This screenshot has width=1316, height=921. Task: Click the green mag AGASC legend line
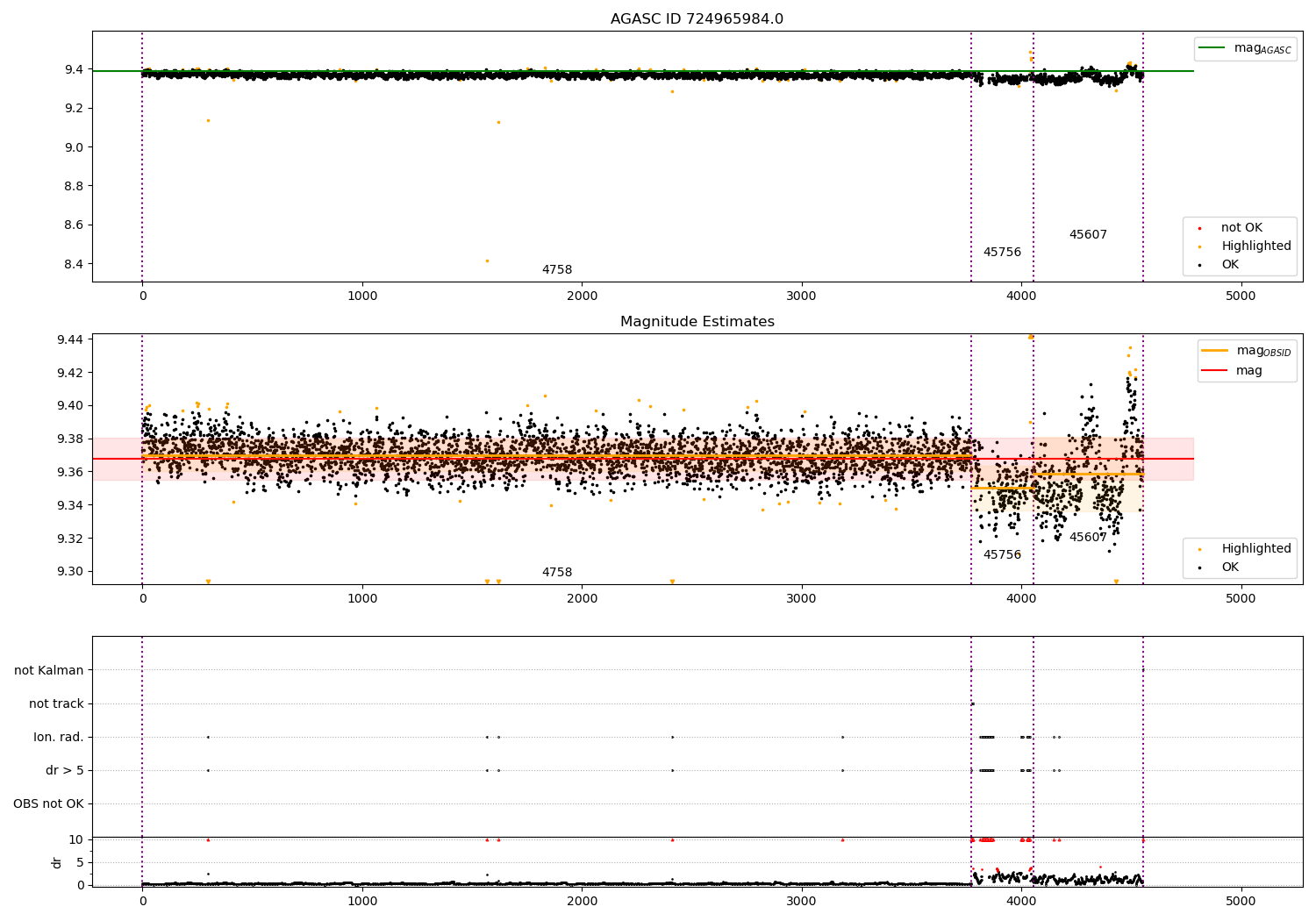1212,48
